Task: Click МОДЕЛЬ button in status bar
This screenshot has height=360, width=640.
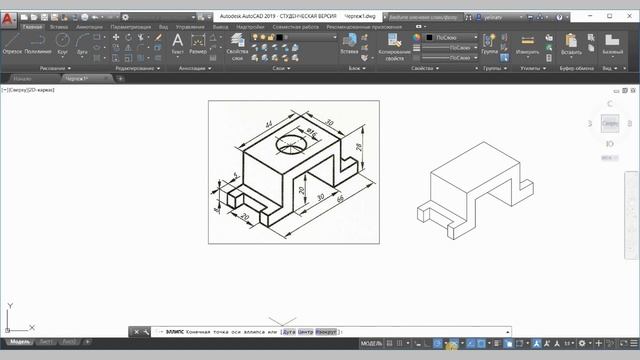Action: pyautogui.click(x=371, y=343)
